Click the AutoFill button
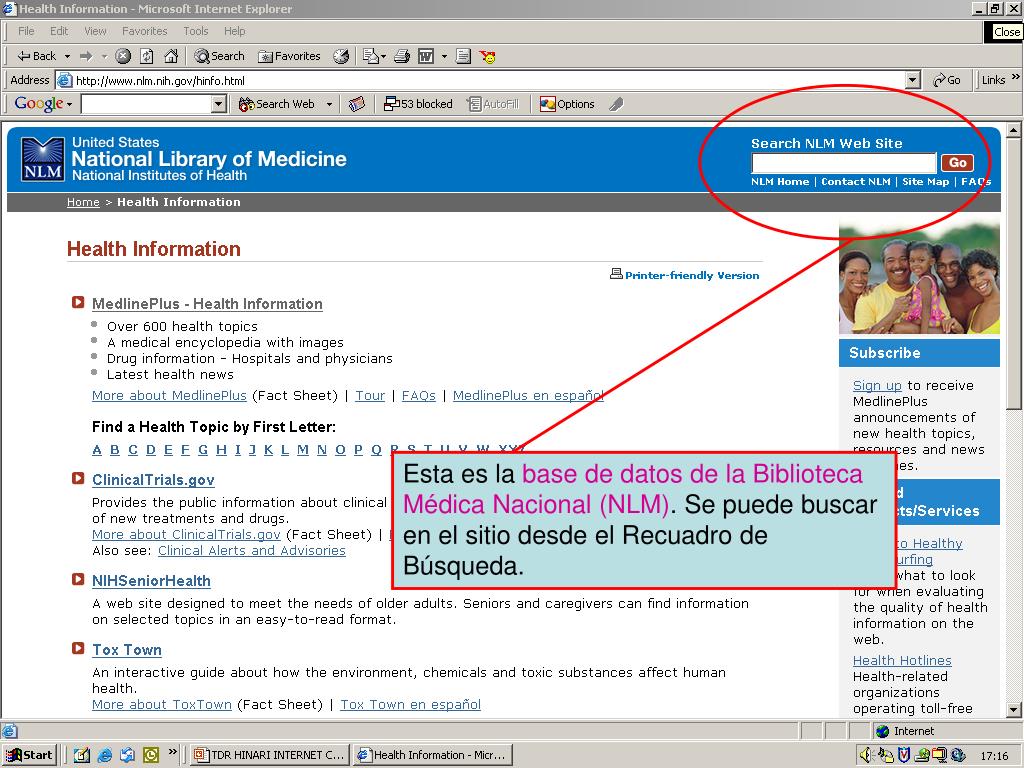The width and height of the screenshot is (1024, 768). 493,104
